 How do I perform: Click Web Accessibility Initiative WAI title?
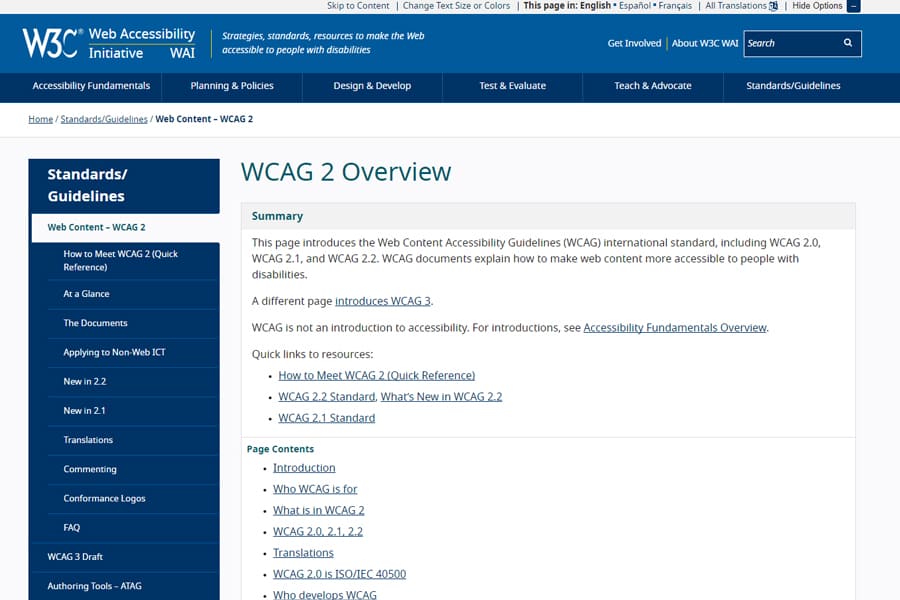click(x=142, y=44)
